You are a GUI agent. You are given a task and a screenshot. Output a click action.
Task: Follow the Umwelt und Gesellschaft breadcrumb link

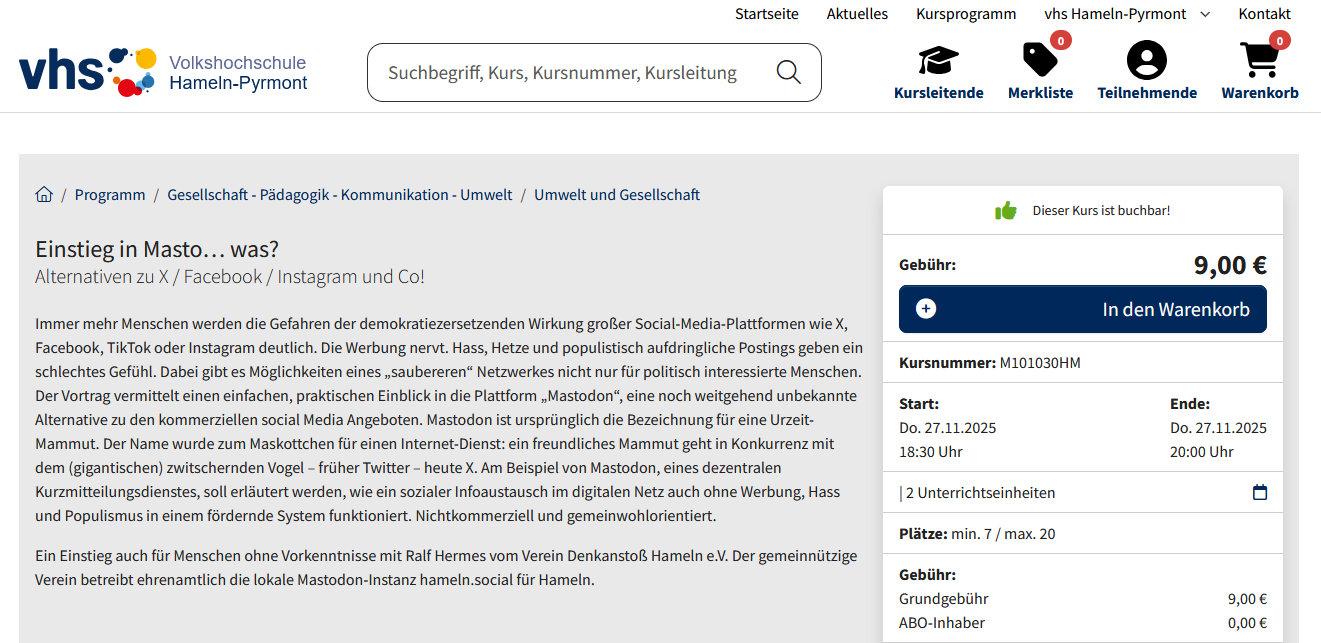[617, 195]
